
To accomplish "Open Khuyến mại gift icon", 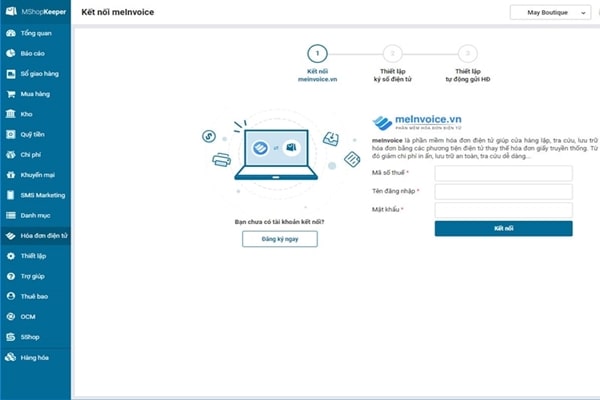I will (x=11, y=175).
